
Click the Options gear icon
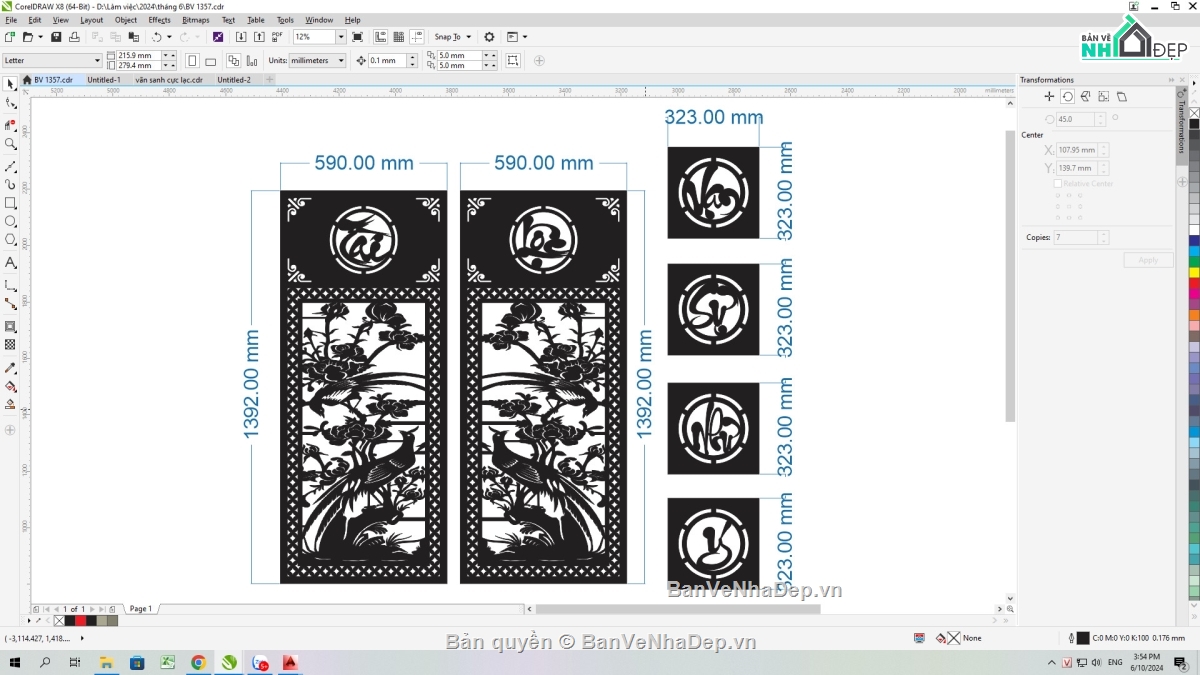point(489,37)
